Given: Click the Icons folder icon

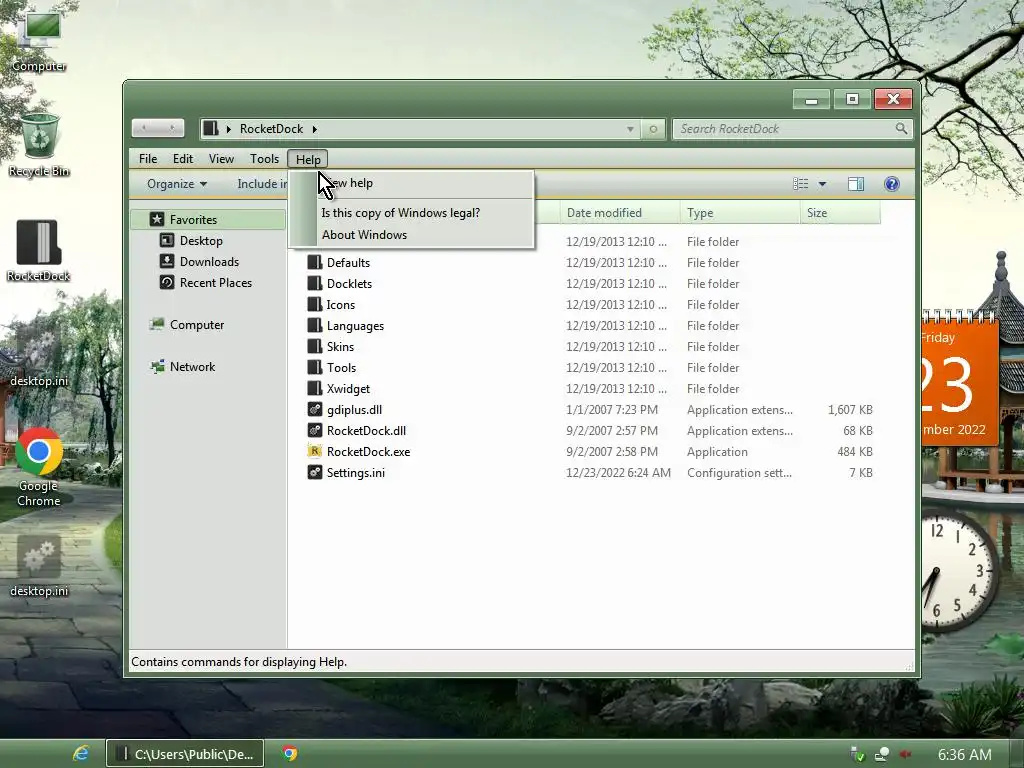Looking at the screenshot, I should (315, 304).
